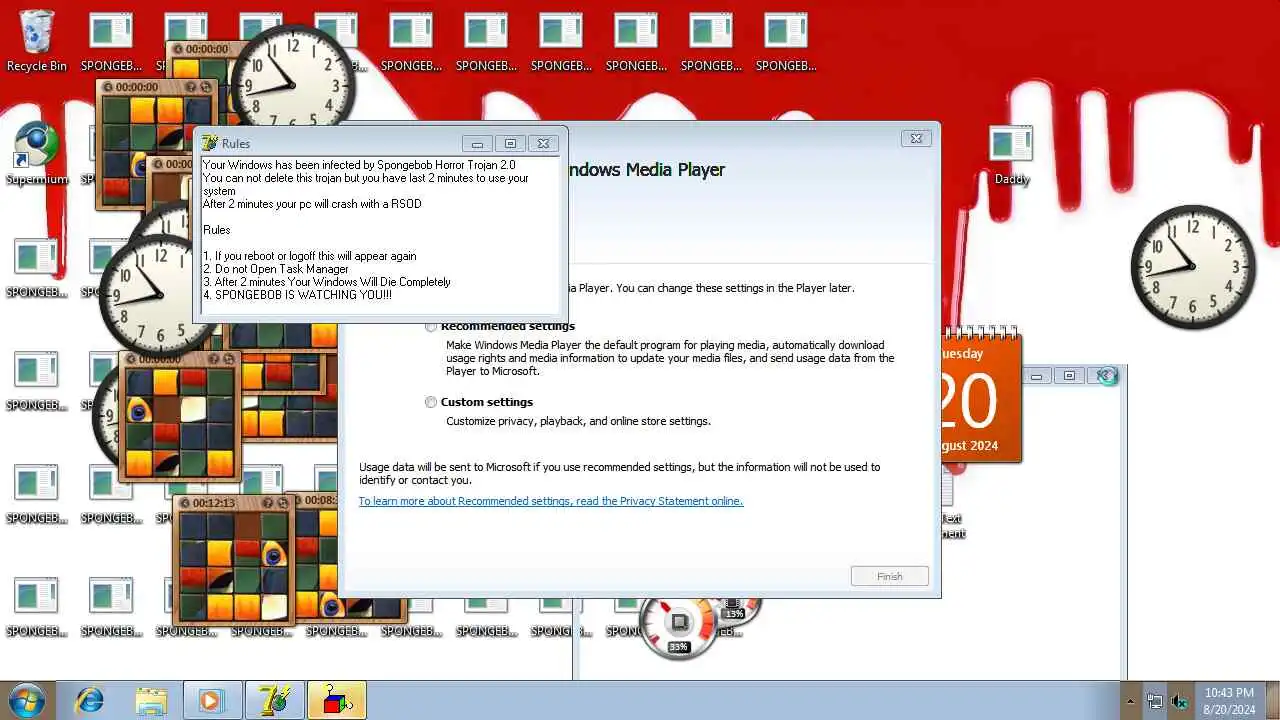Viewport: 1280px width, 720px height.
Task: Click the colored blocks app on the taskbar
Action: pos(337,700)
